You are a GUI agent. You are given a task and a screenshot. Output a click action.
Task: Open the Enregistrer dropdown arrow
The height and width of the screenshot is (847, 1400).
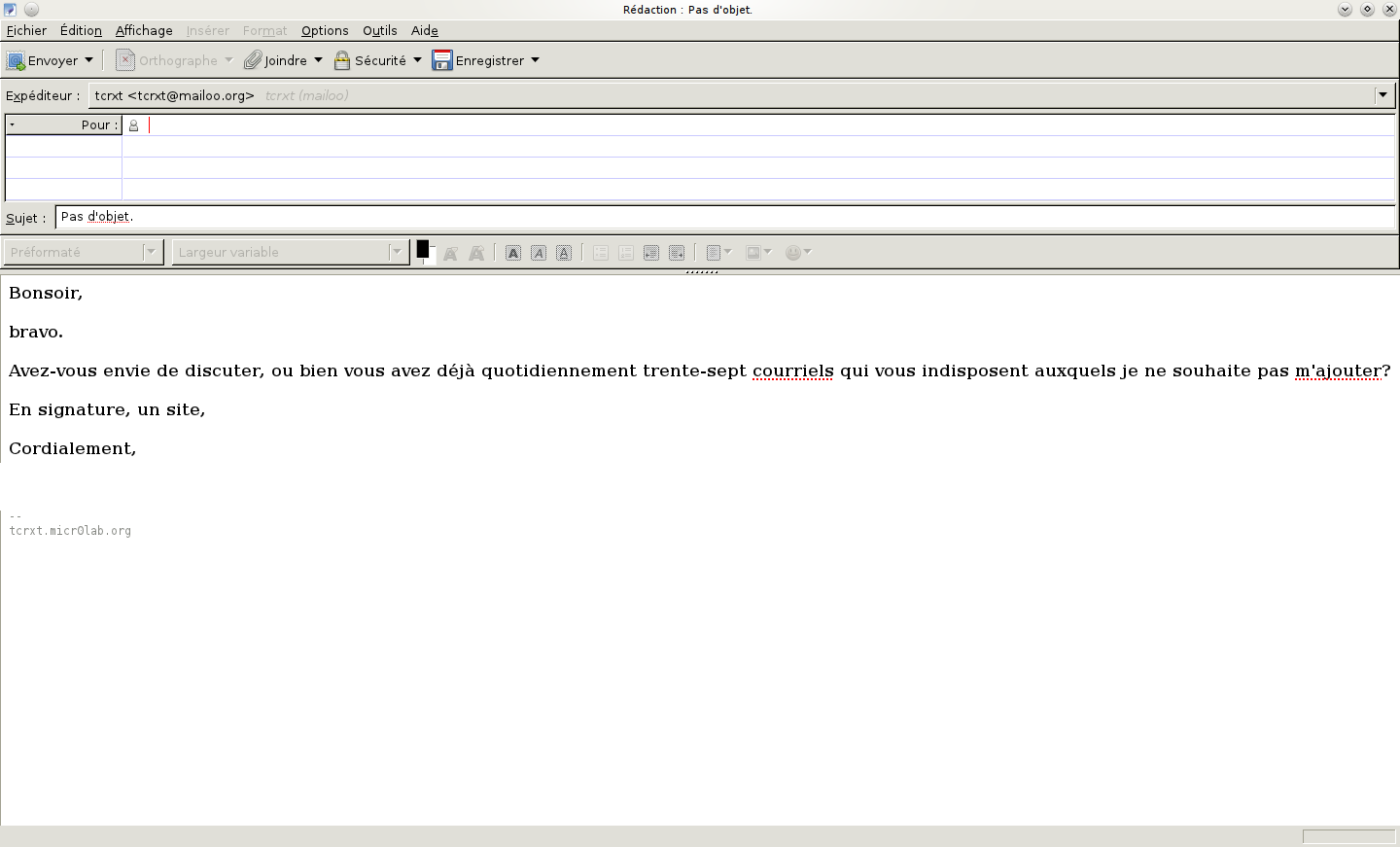pos(536,60)
